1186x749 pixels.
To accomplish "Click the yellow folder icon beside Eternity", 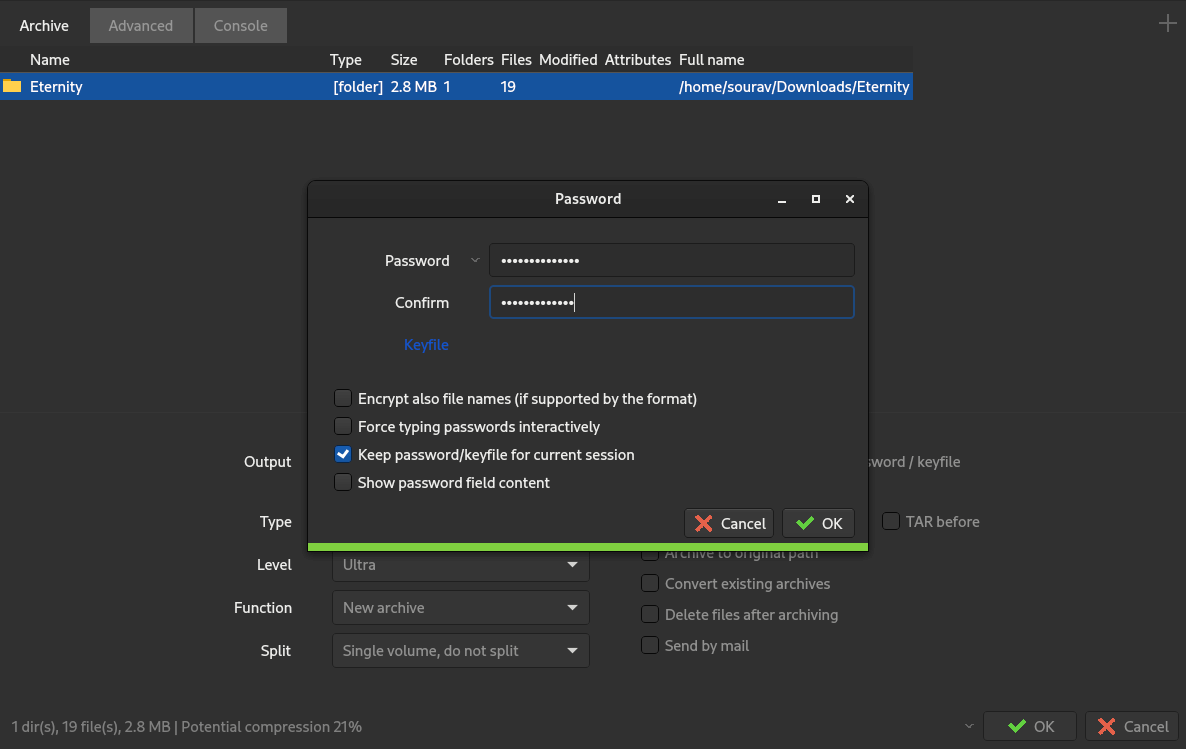I will tap(13, 87).
